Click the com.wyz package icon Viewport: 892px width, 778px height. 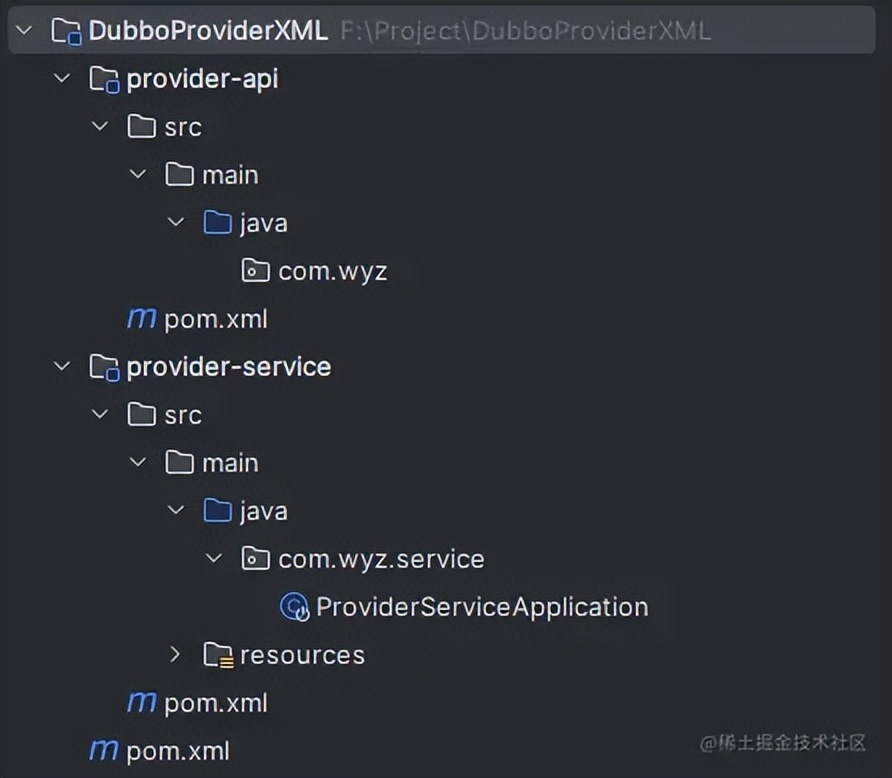tap(255, 270)
